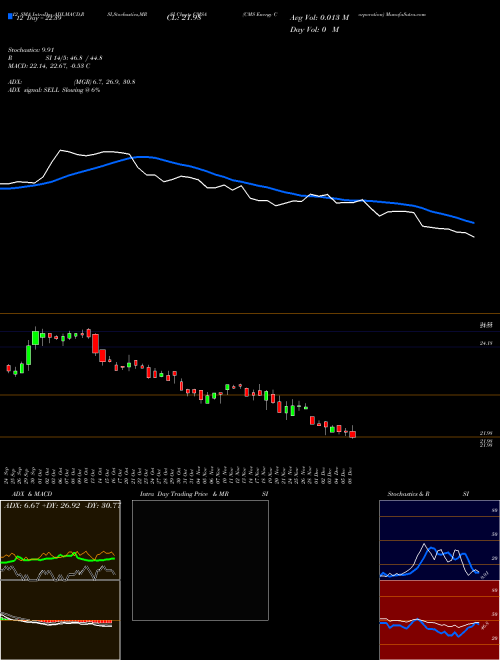Click the 'Avg Vol: 0.013 M' label

(x=319, y=18)
